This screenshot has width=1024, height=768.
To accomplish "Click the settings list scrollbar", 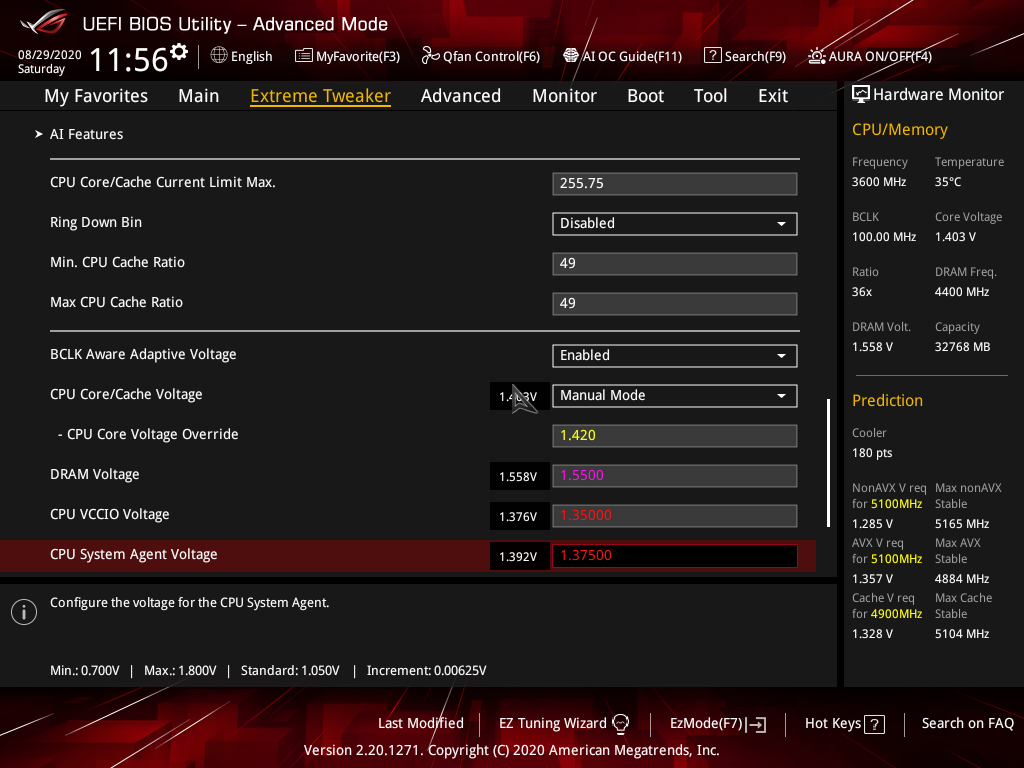I will point(828,462).
